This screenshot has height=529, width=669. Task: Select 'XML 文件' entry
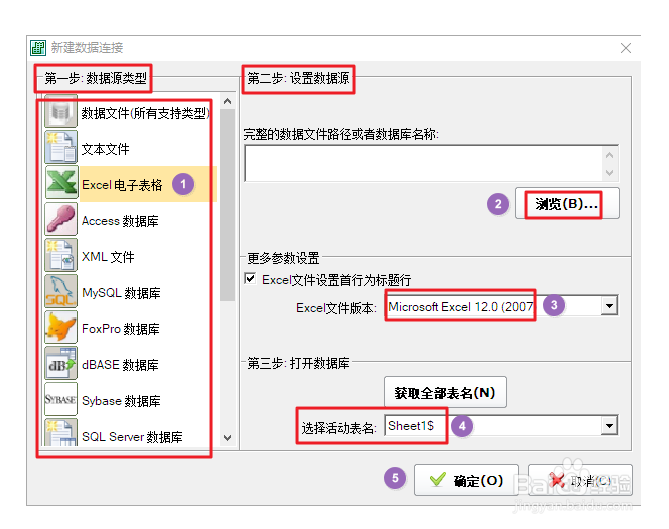(x=108, y=257)
